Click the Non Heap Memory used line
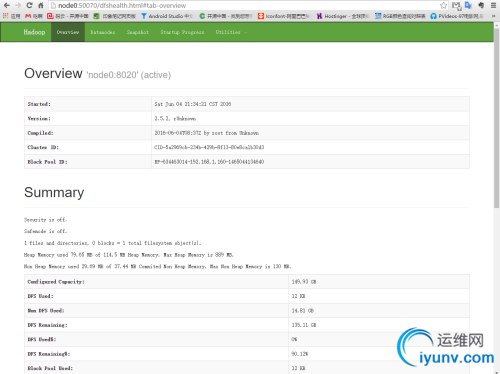This screenshot has height=374, width=500. coord(158,266)
